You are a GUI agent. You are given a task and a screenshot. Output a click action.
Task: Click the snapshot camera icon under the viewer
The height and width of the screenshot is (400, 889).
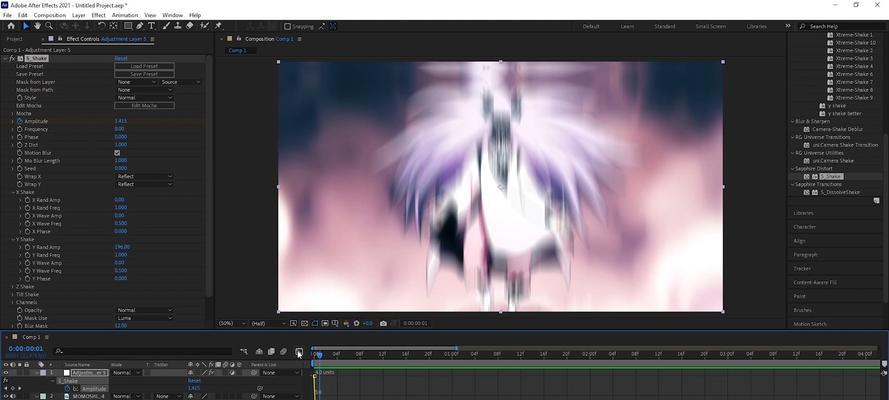point(383,324)
